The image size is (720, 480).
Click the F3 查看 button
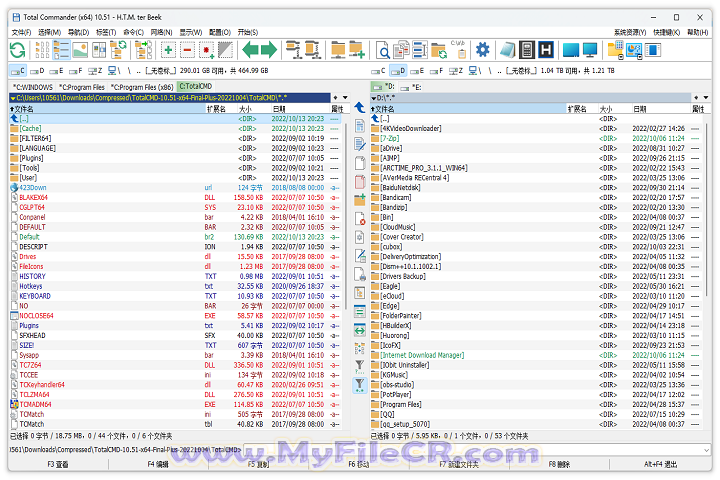click(x=58, y=464)
